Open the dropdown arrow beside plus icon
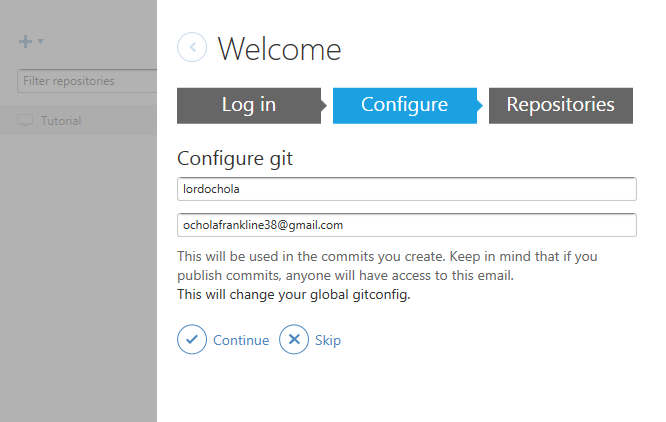The image size is (666, 422). pos(40,42)
